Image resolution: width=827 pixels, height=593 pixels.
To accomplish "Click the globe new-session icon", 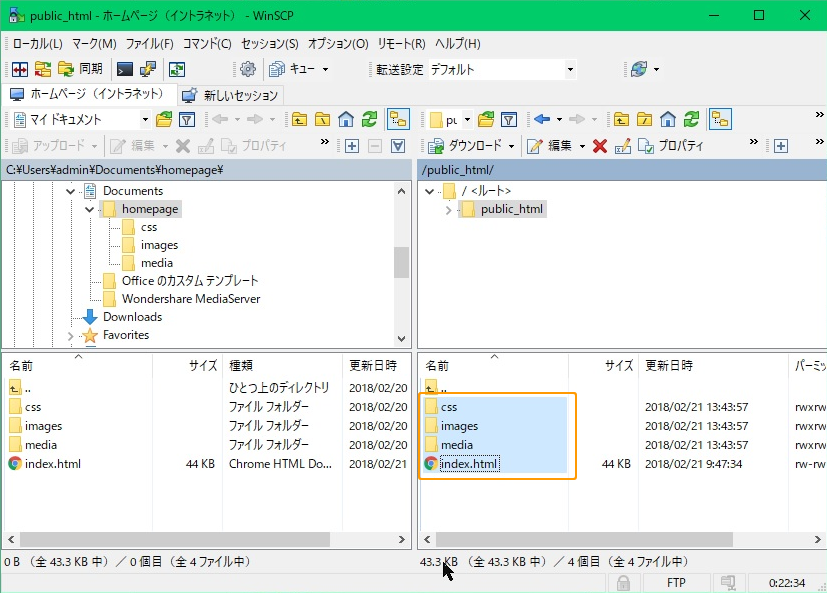I will click(639, 69).
